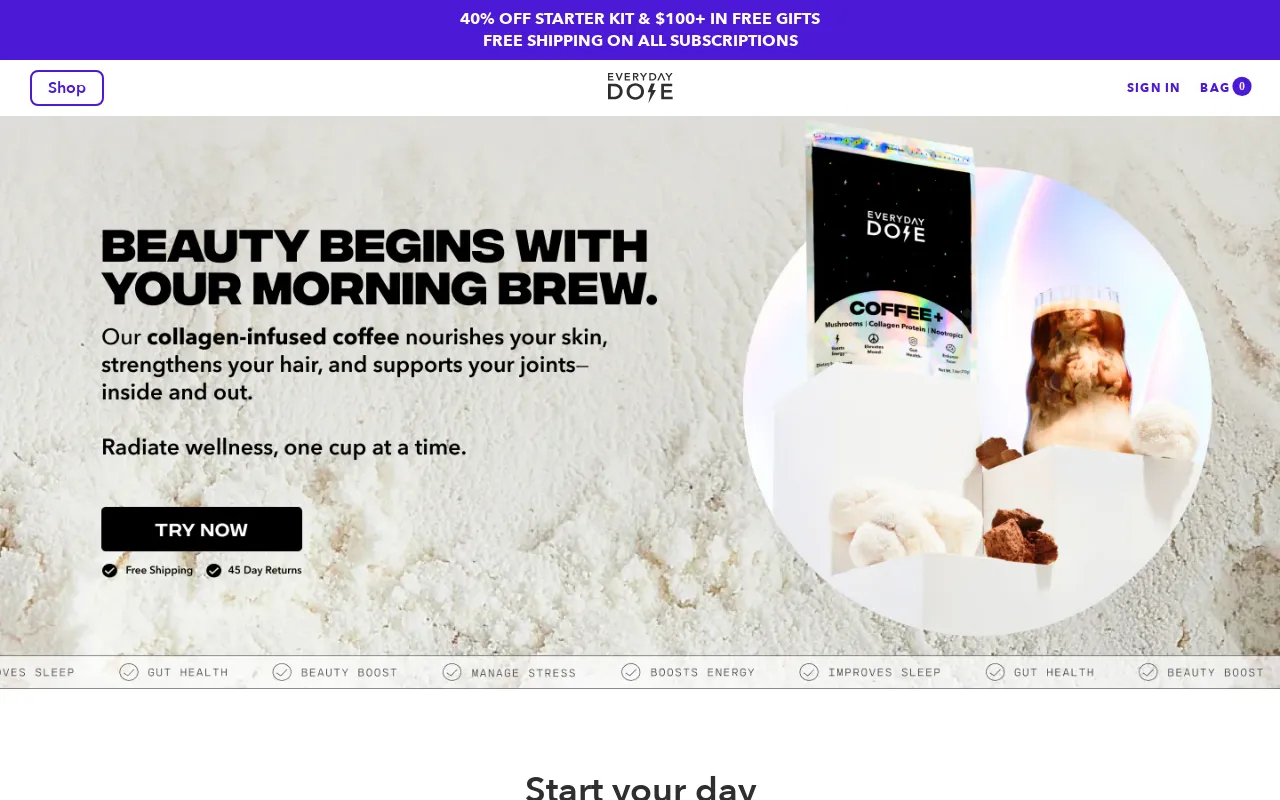Click the Manage Stress checkmark icon
Viewport: 1280px width, 800px height.
pos(452,672)
